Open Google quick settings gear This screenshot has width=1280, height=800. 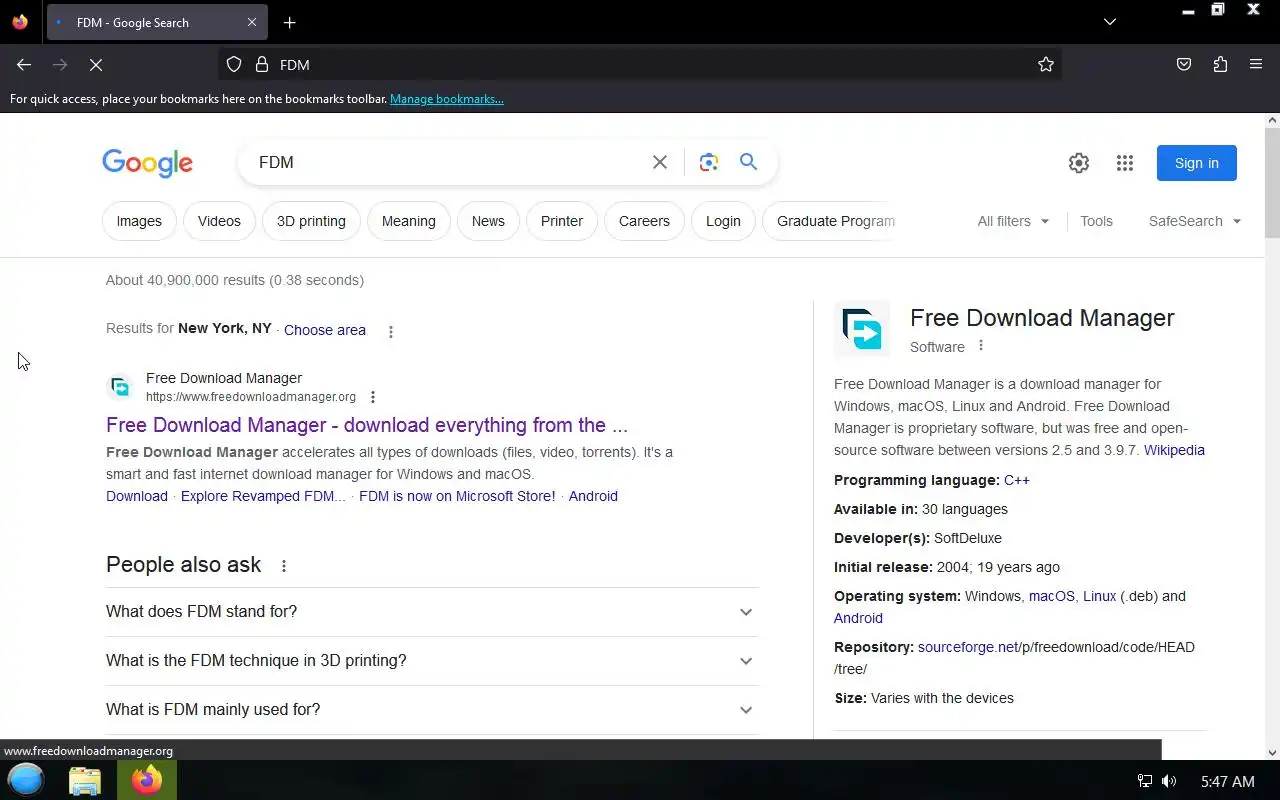tap(1079, 163)
